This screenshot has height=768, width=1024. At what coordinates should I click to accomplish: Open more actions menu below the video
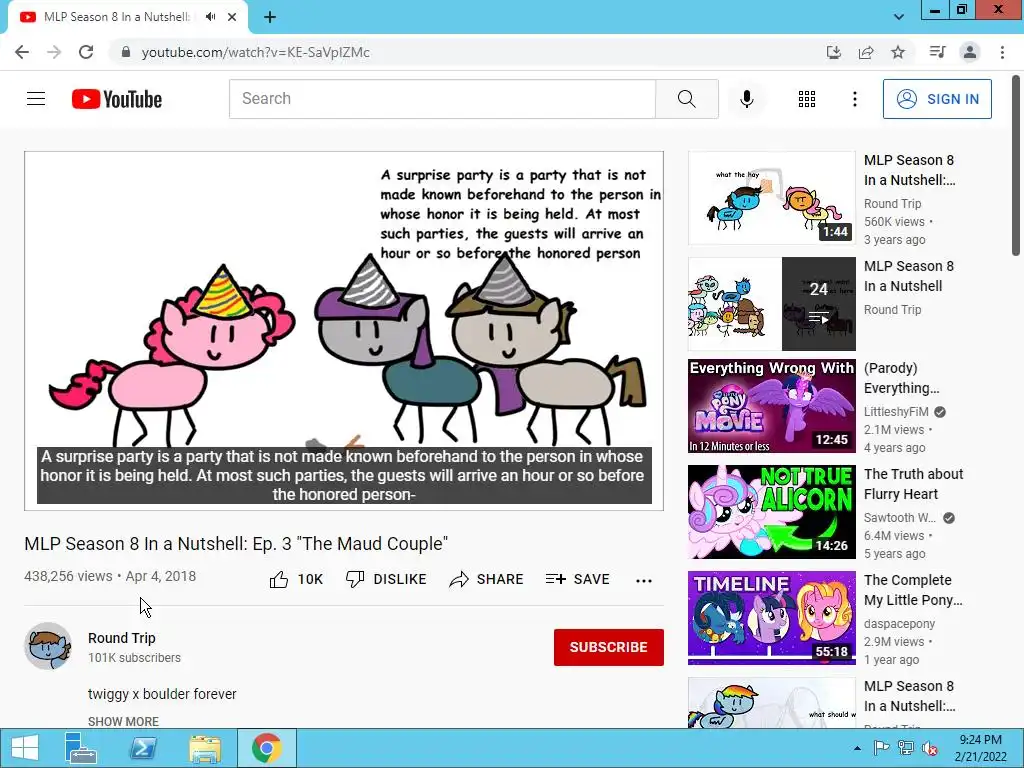[643, 580]
